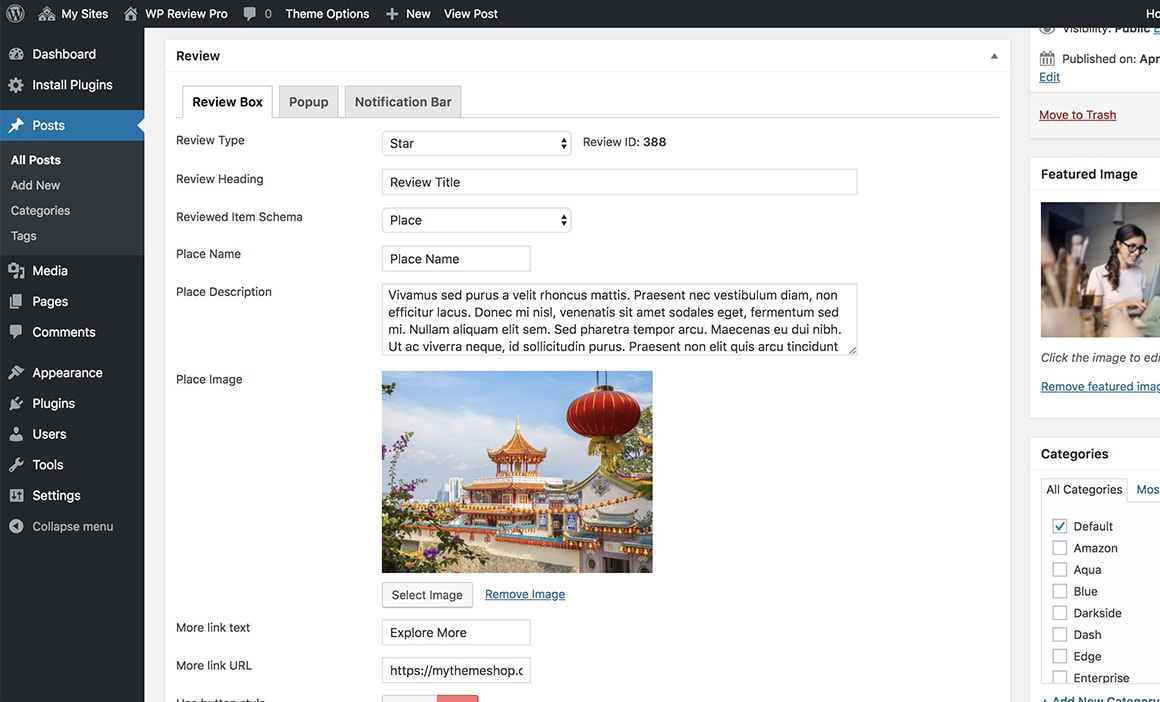This screenshot has width=1160, height=702.
Task: Open Appearance paintbrush icon
Action: (16, 372)
